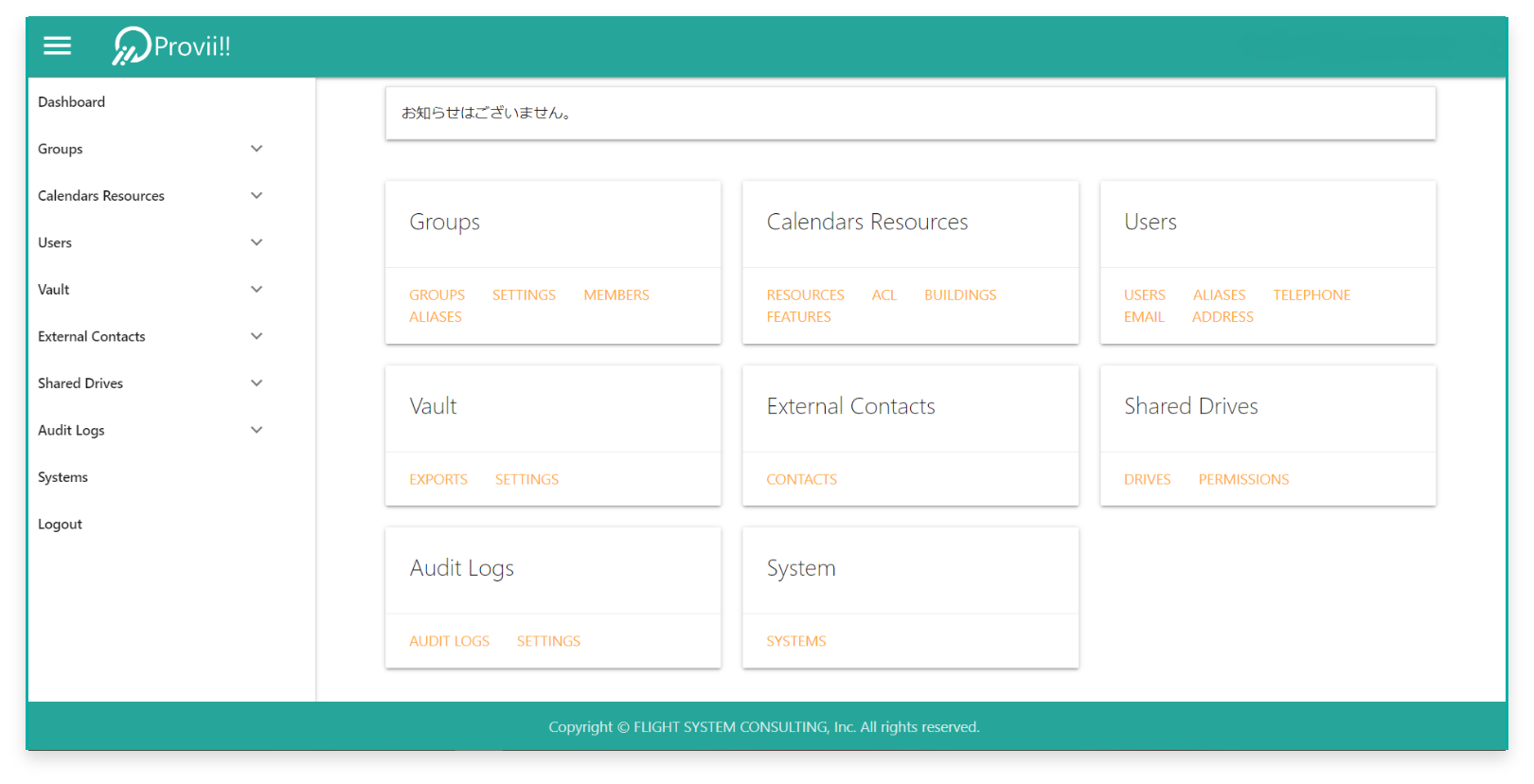Click AUDIT LOGS link in card
The height and width of the screenshot is (784, 1534).
click(x=449, y=642)
